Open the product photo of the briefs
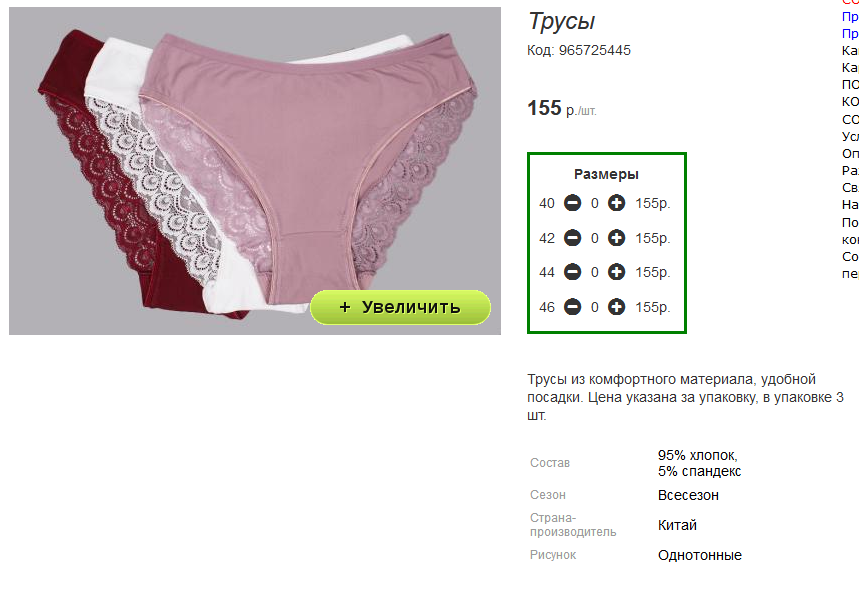The width and height of the screenshot is (859, 591). click(255, 171)
